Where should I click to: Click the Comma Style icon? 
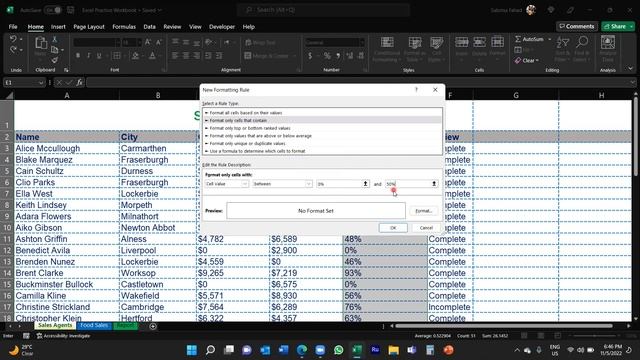coord(338,56)
